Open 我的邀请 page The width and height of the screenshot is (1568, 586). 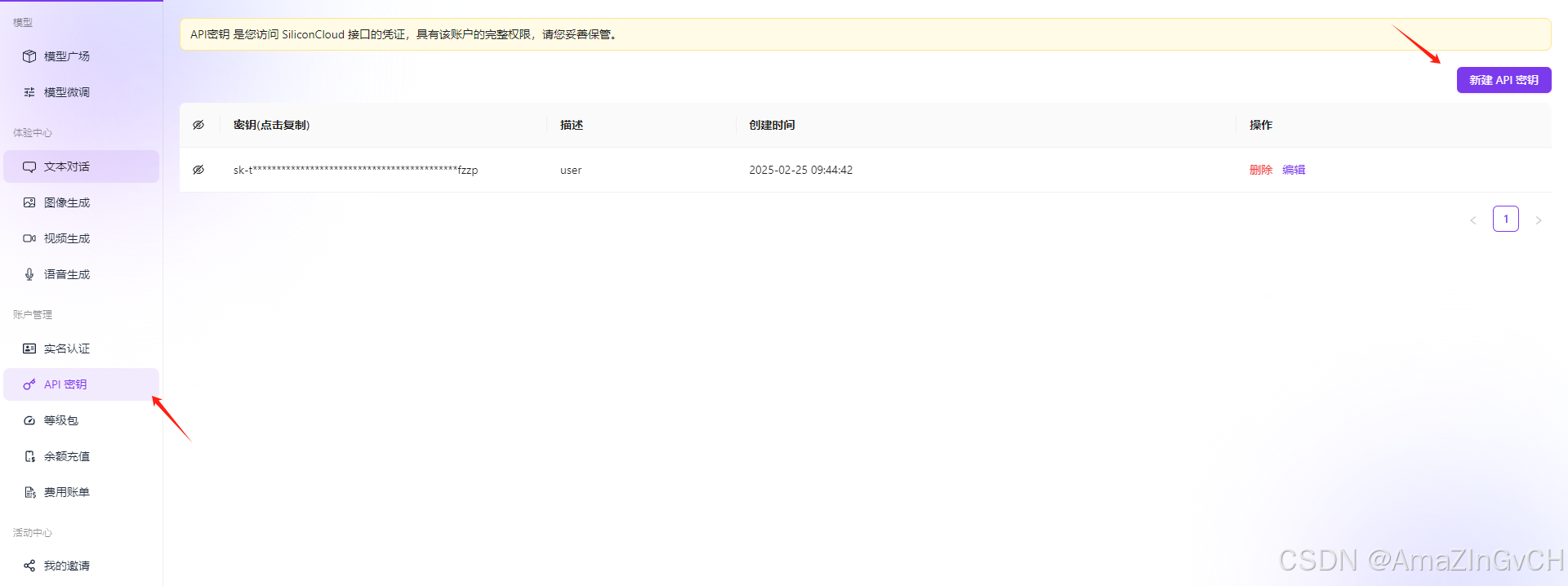82,566
